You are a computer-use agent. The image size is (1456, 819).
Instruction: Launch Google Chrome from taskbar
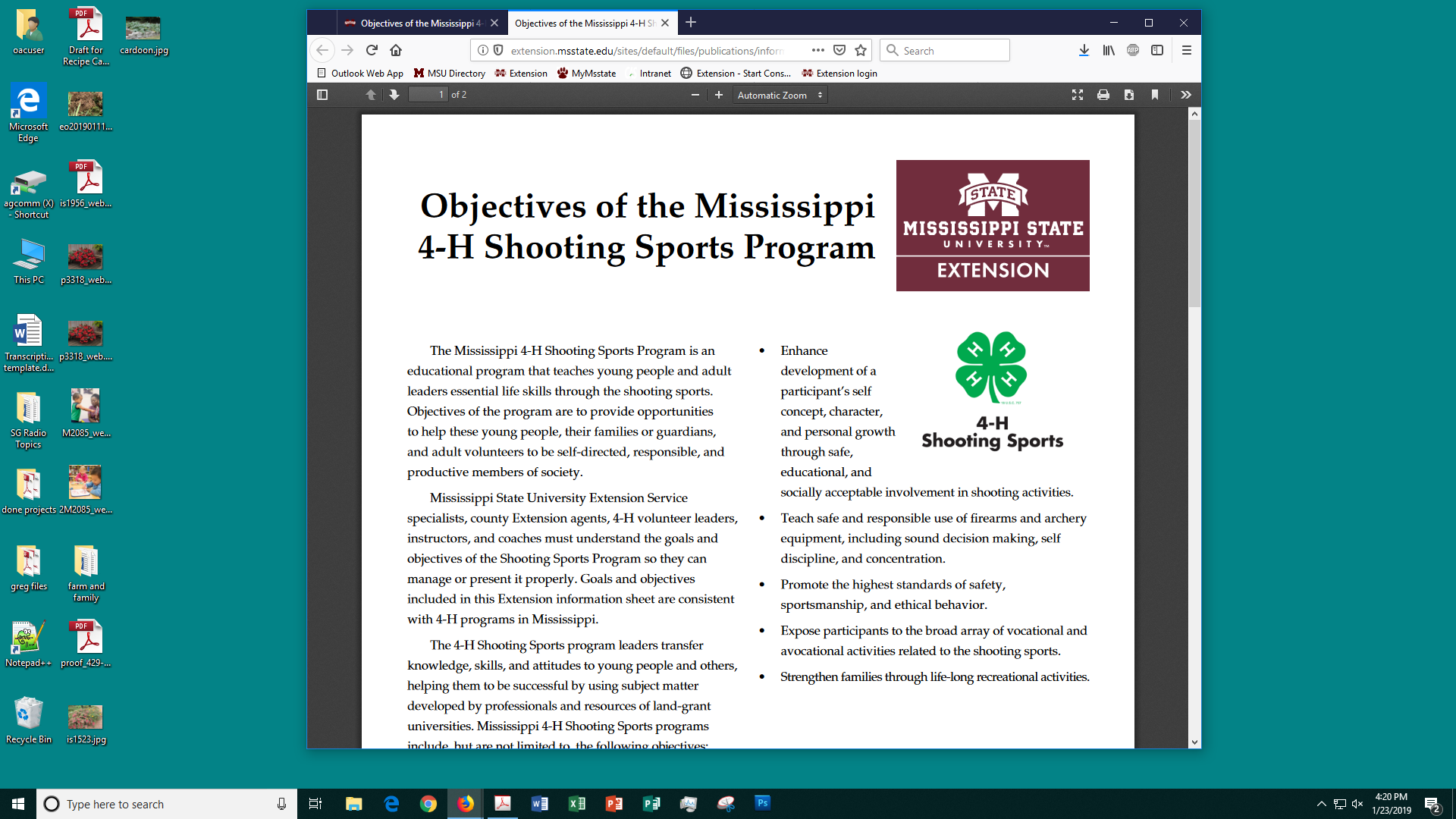pyautogui.click(x=428, y=804)
